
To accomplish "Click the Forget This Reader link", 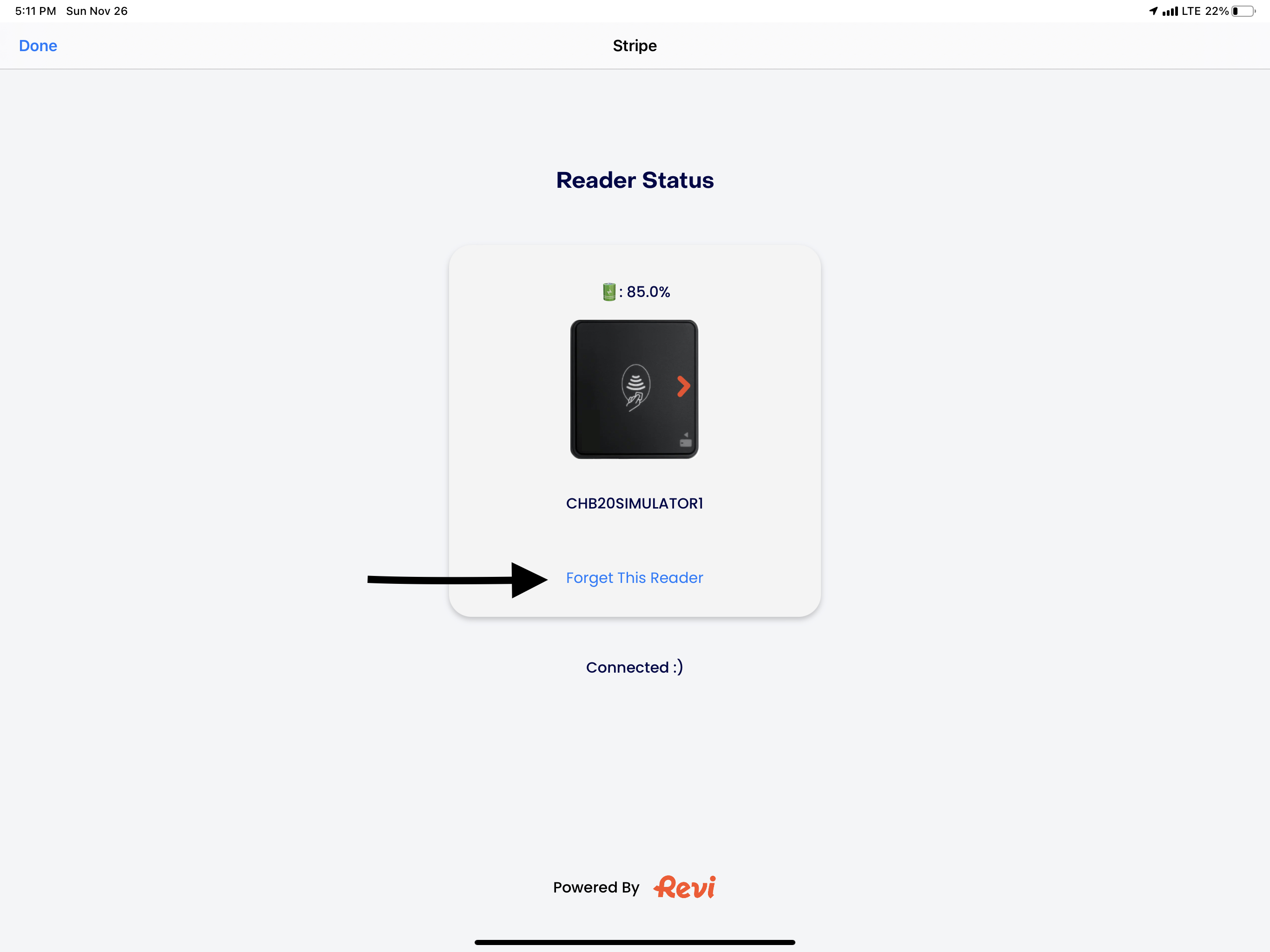I will coord(635,578).
